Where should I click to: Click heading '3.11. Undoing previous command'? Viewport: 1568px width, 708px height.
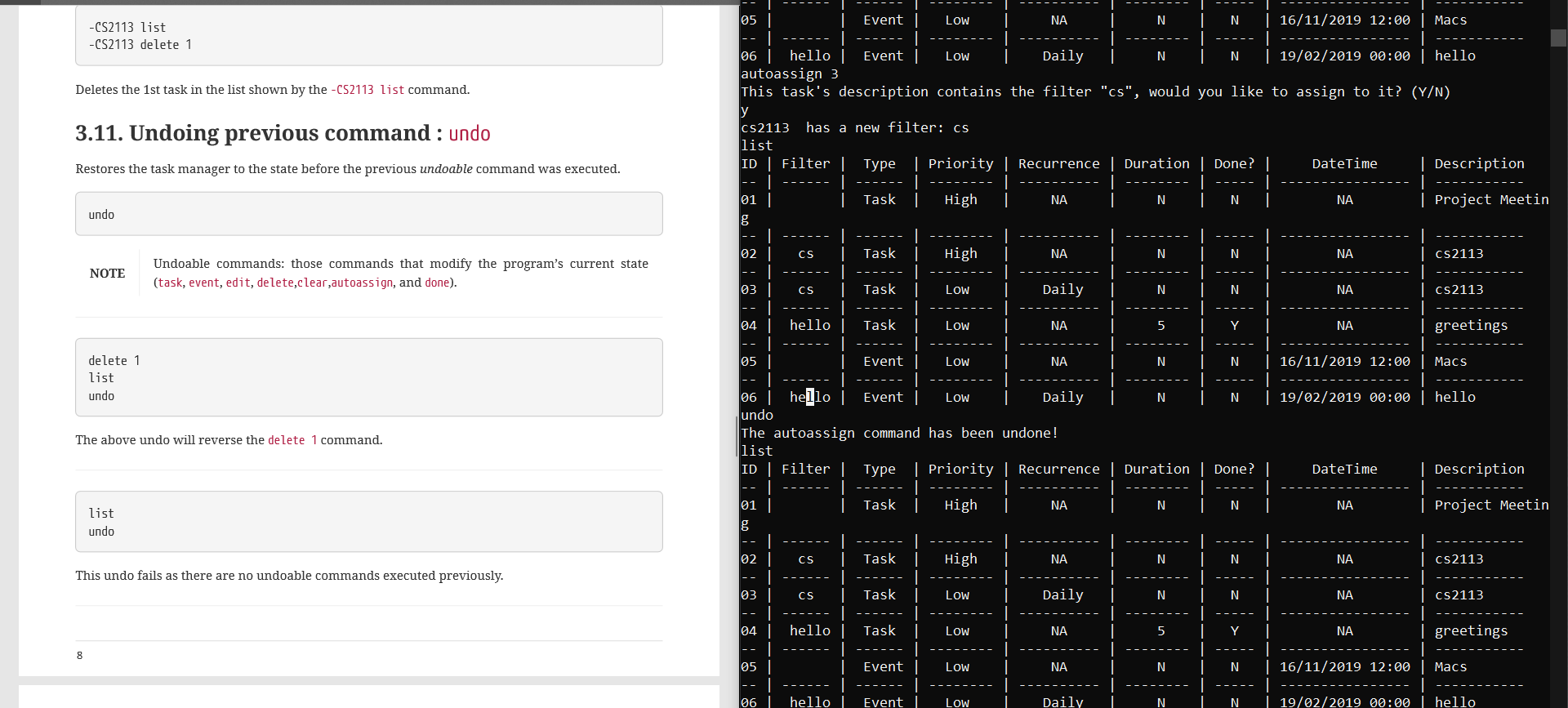259,133
